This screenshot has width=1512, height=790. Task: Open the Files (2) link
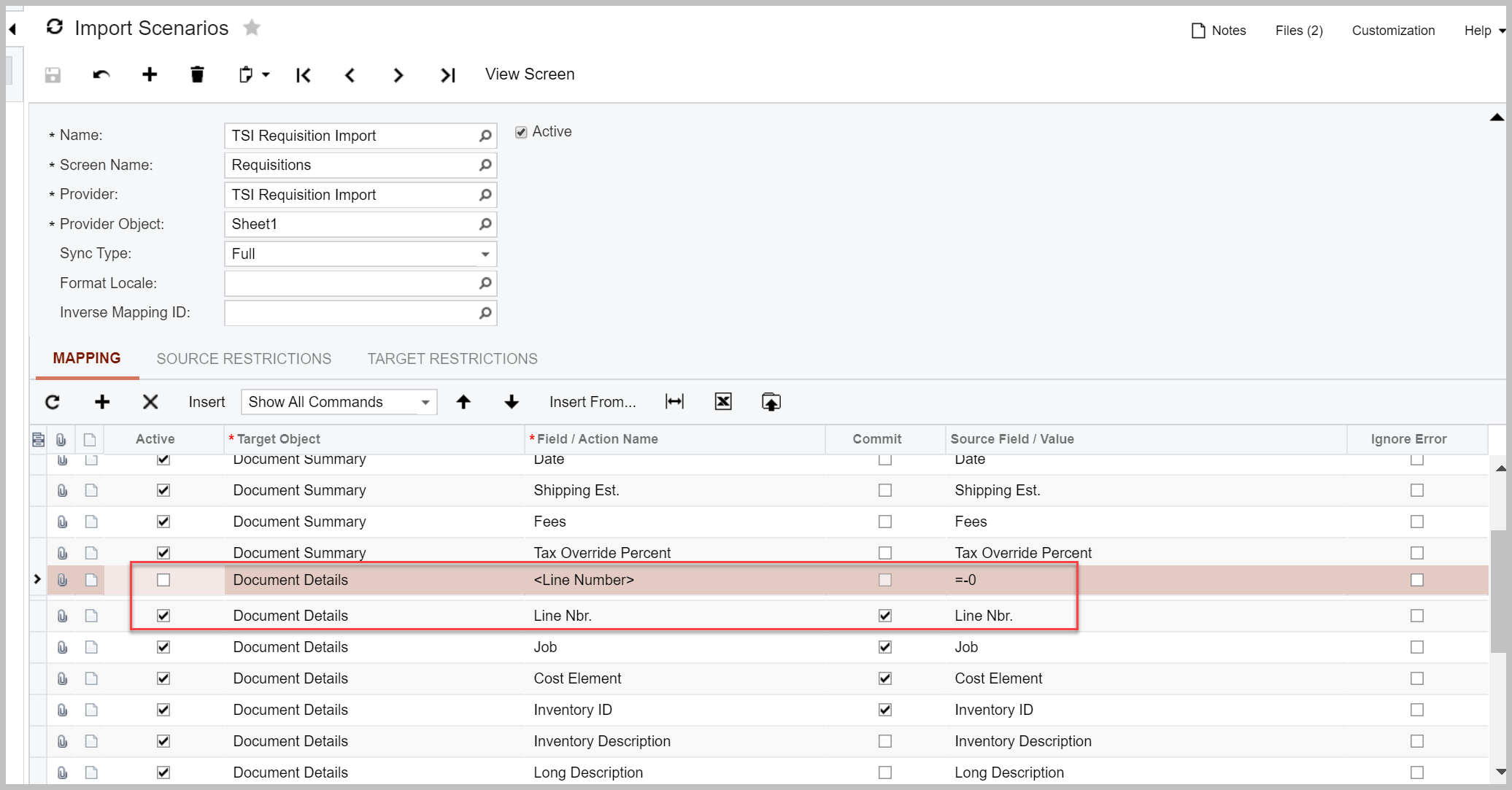click(1298, 30)
